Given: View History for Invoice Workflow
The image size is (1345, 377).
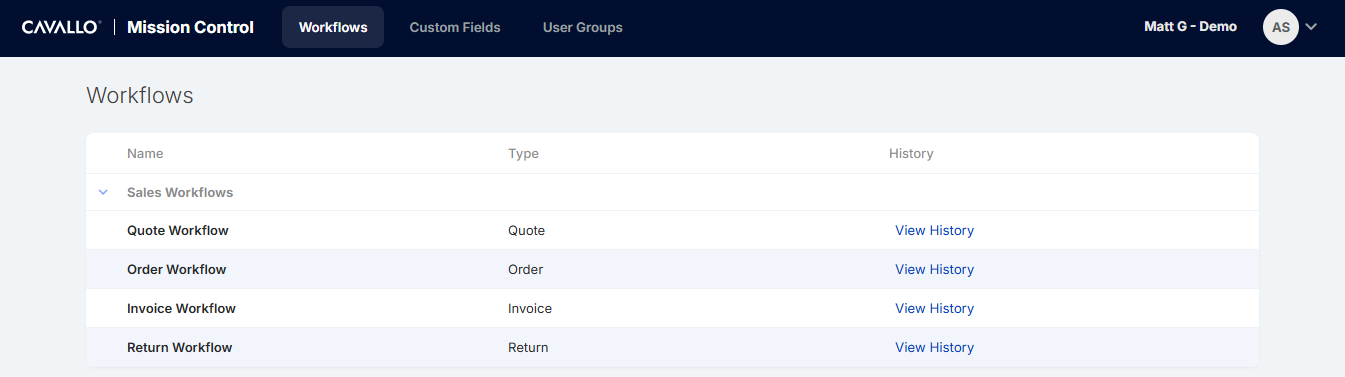Looking at the screenshot, I should pos(934,308).
